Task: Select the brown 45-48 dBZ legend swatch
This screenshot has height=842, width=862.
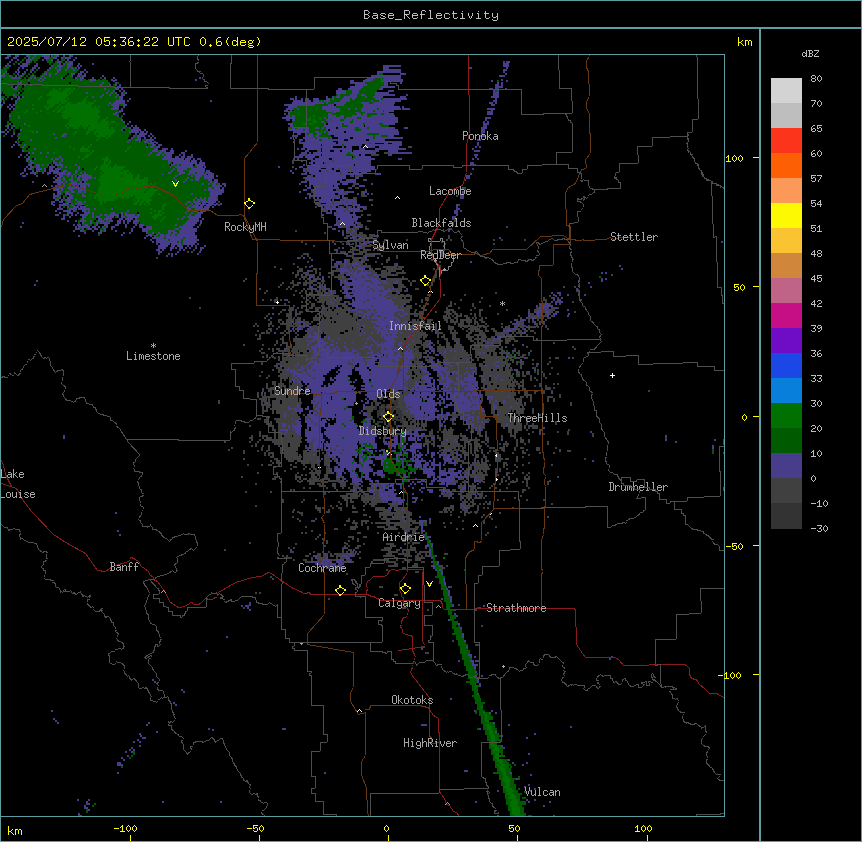Action: coord(786,265)
